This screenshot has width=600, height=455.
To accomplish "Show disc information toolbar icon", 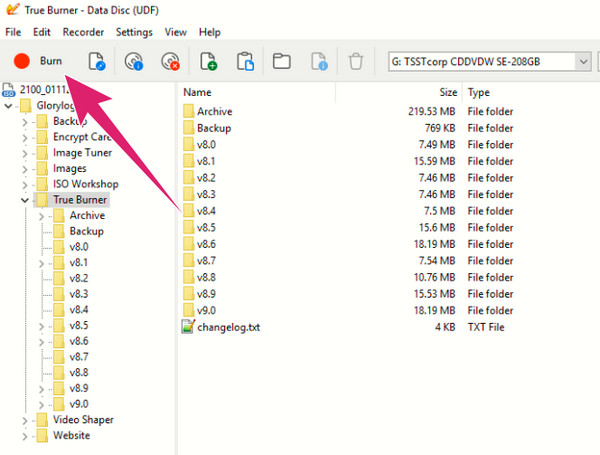I will coord(134,61).
